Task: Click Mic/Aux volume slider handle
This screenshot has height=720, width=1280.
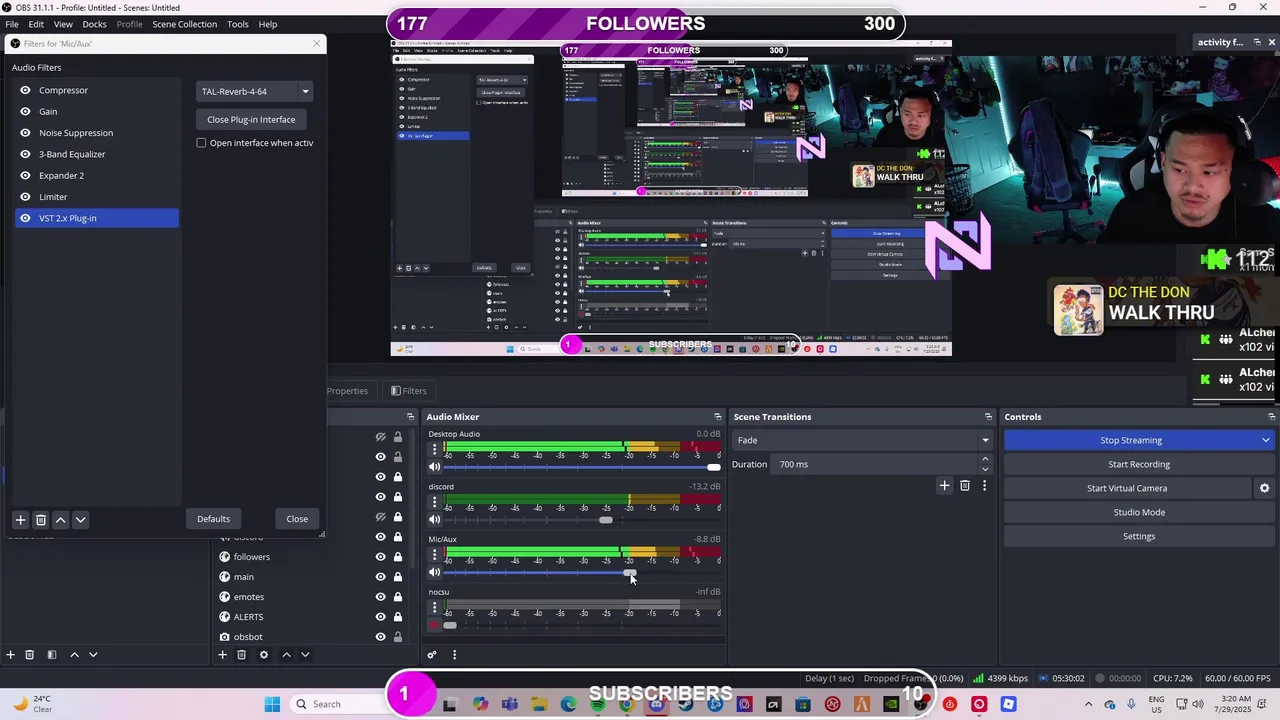Action: (629, 572)
